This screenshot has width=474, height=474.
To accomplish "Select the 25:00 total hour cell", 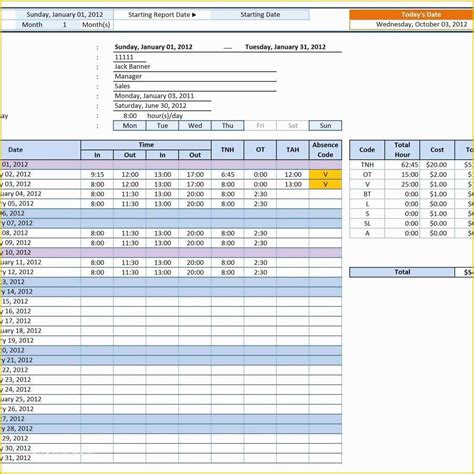I will (402, 184).
